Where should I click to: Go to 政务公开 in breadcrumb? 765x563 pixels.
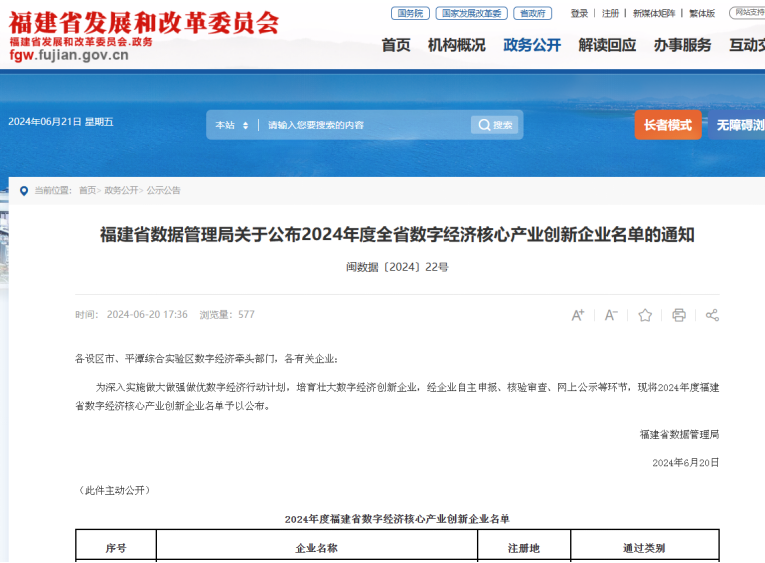[121, 190]
